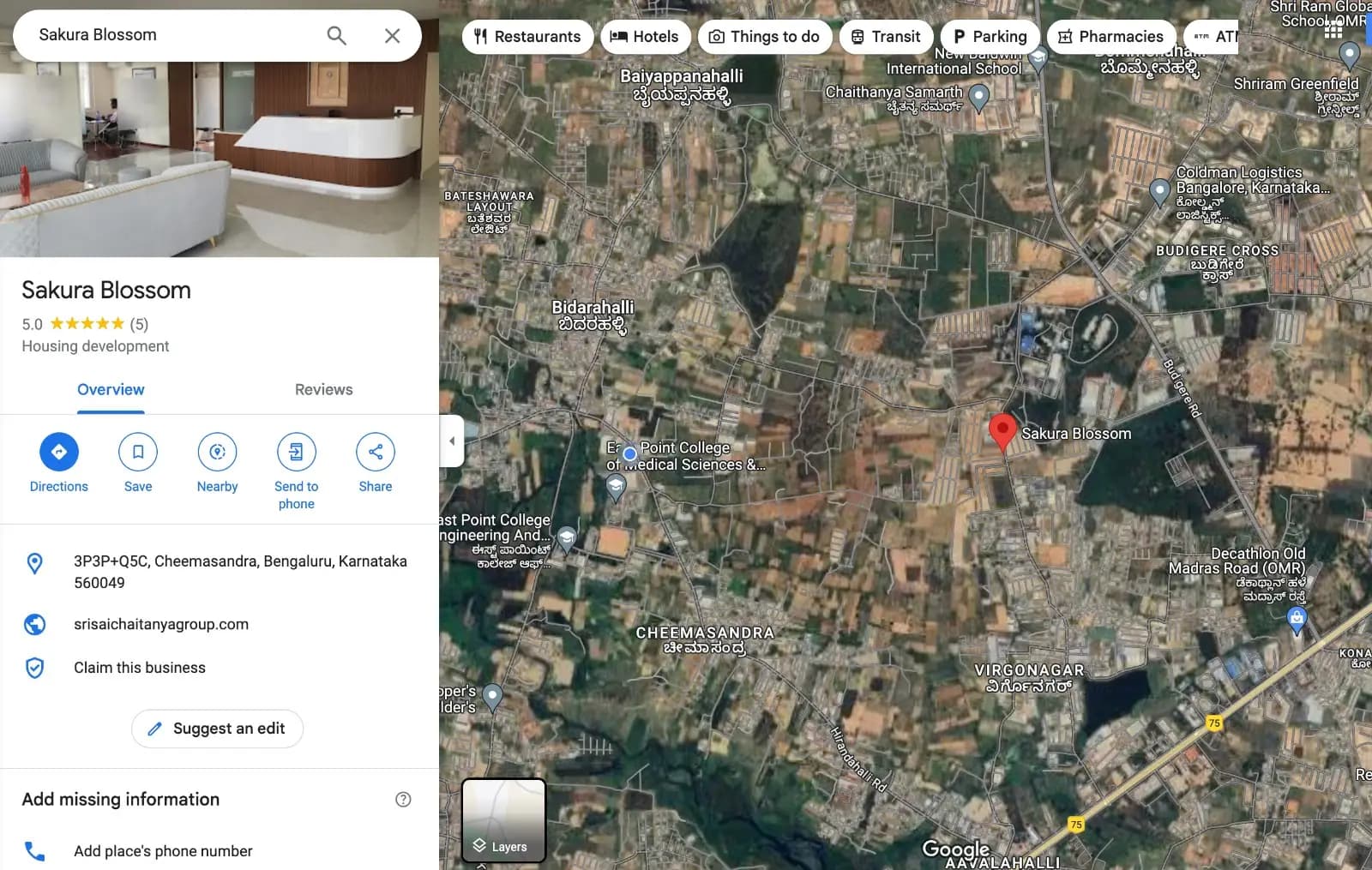Image resolution: width=1372 pixels, height=870 pixels.
Task: Click the Bidarahalli place label
Action: [593, 315]
